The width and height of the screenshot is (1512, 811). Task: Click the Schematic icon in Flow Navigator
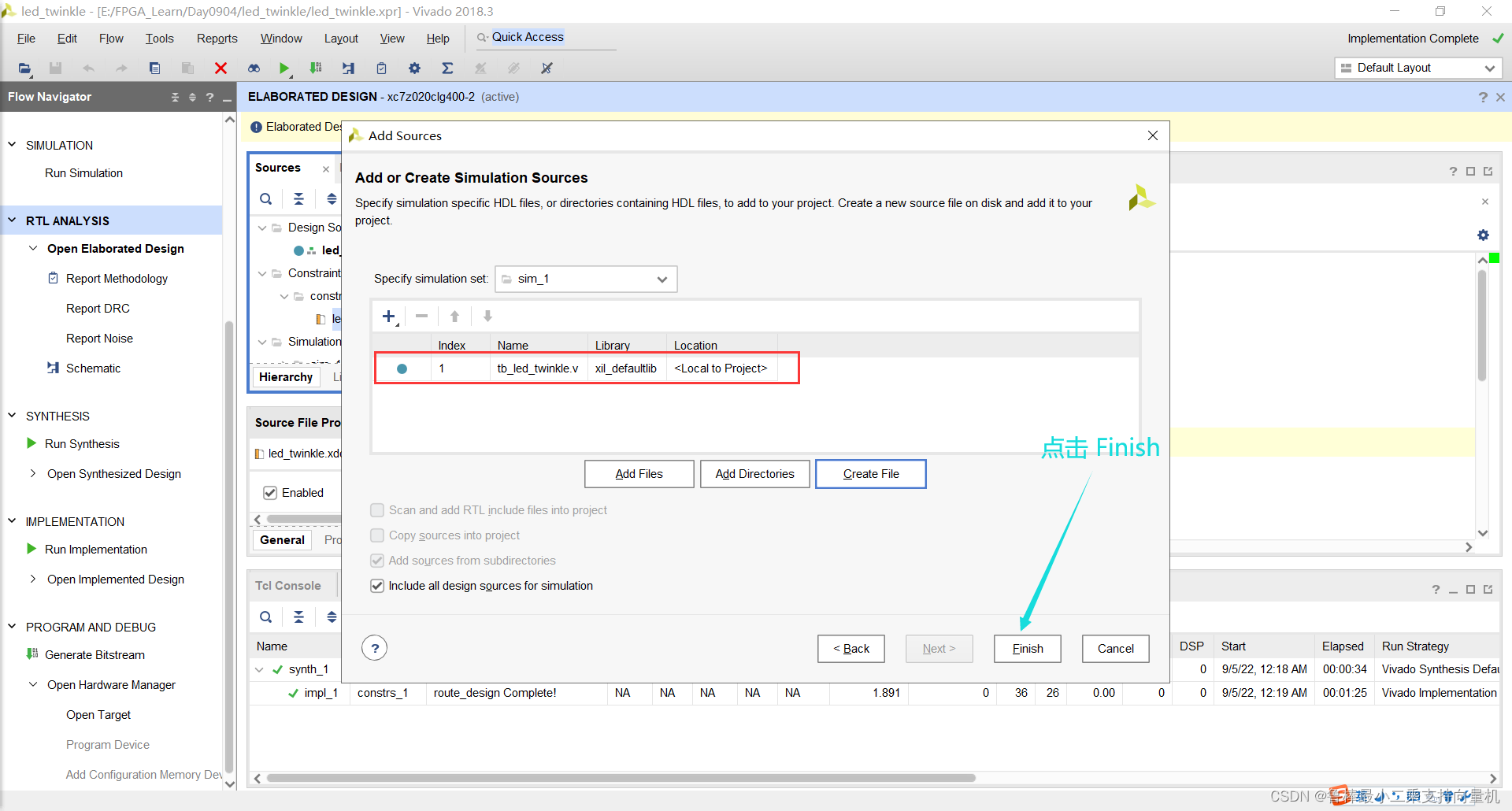click(x=53, y=368)
